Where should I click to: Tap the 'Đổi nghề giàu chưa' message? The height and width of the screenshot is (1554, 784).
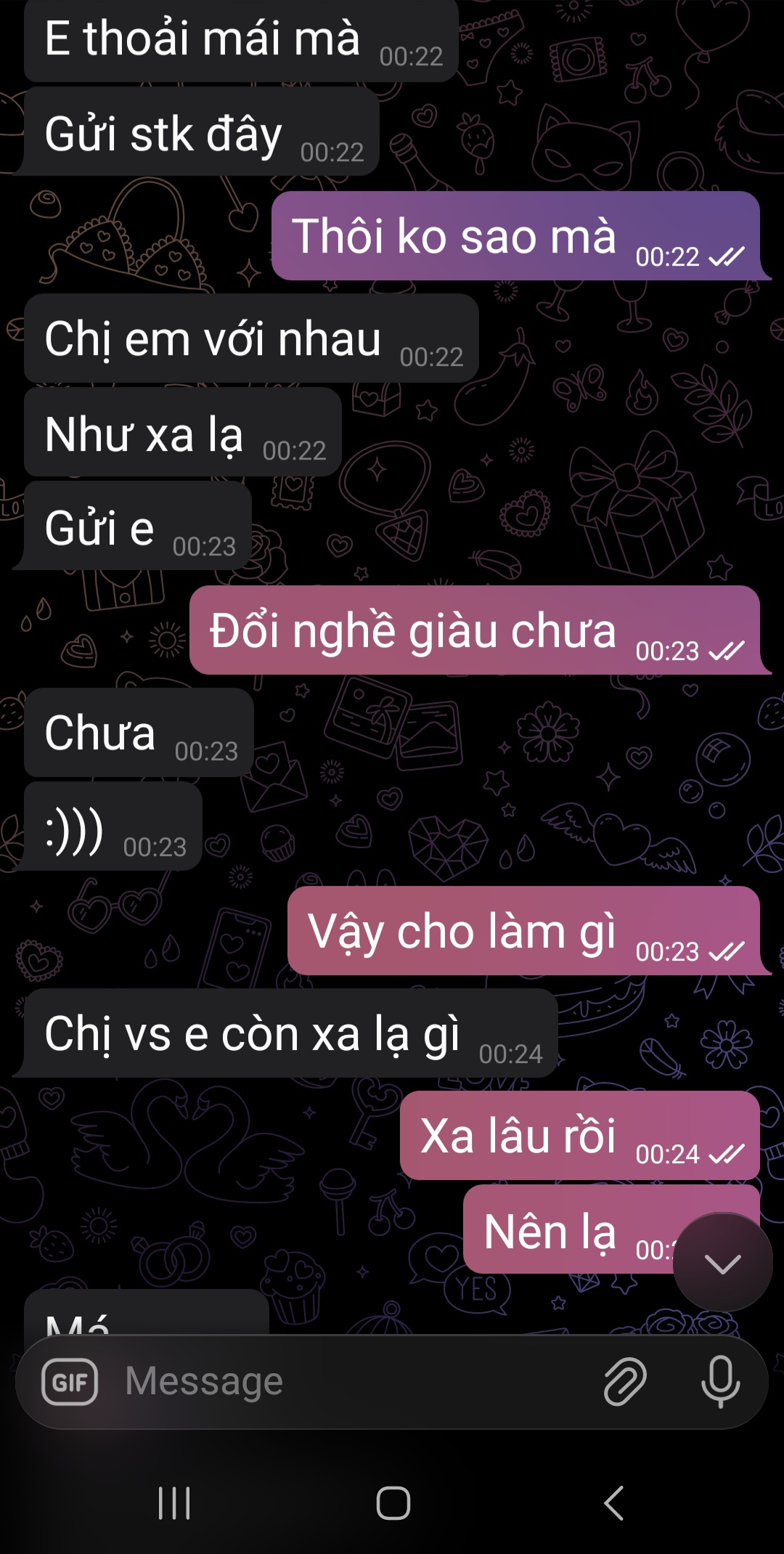[x=475, y=630]
